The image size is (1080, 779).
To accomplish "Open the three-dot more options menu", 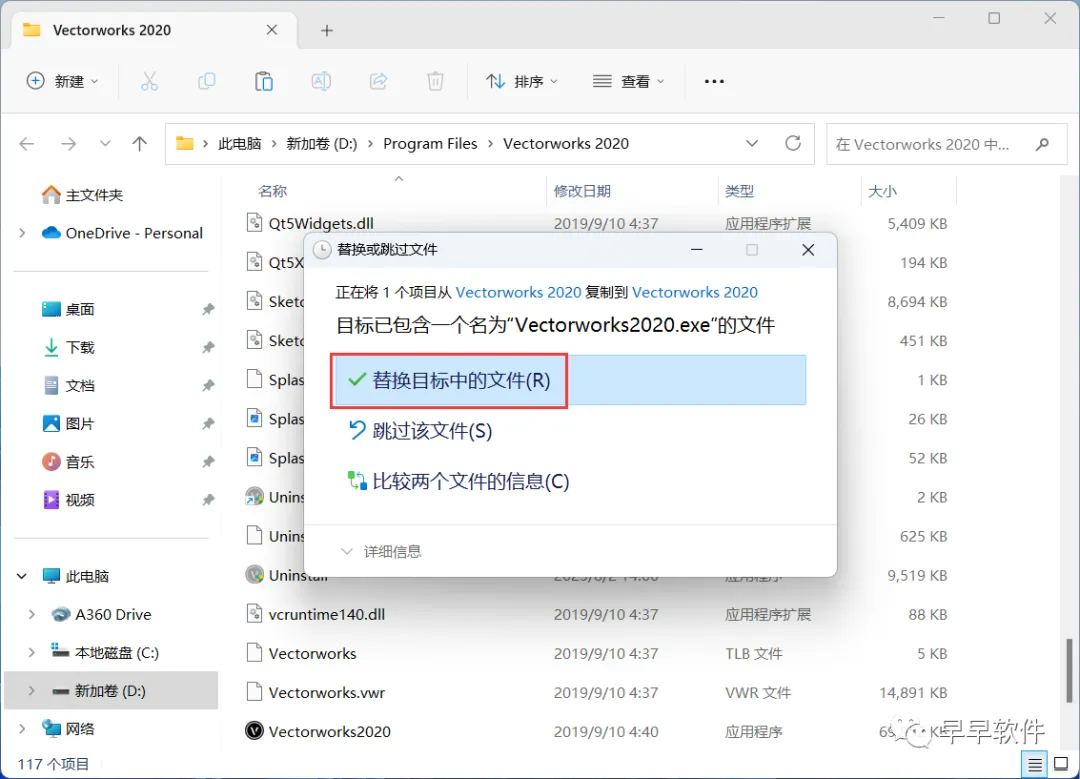I will point(714,81).
